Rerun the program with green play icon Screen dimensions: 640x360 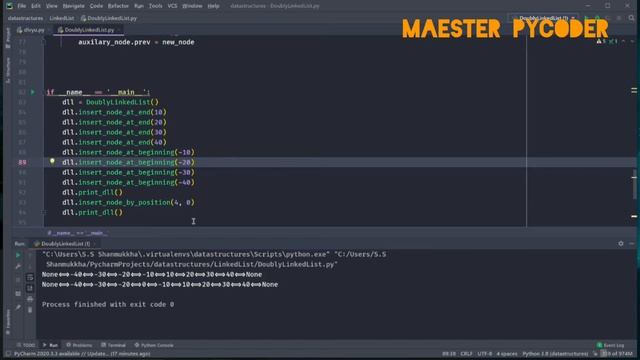pyautogui.click(x=18, y=255)
